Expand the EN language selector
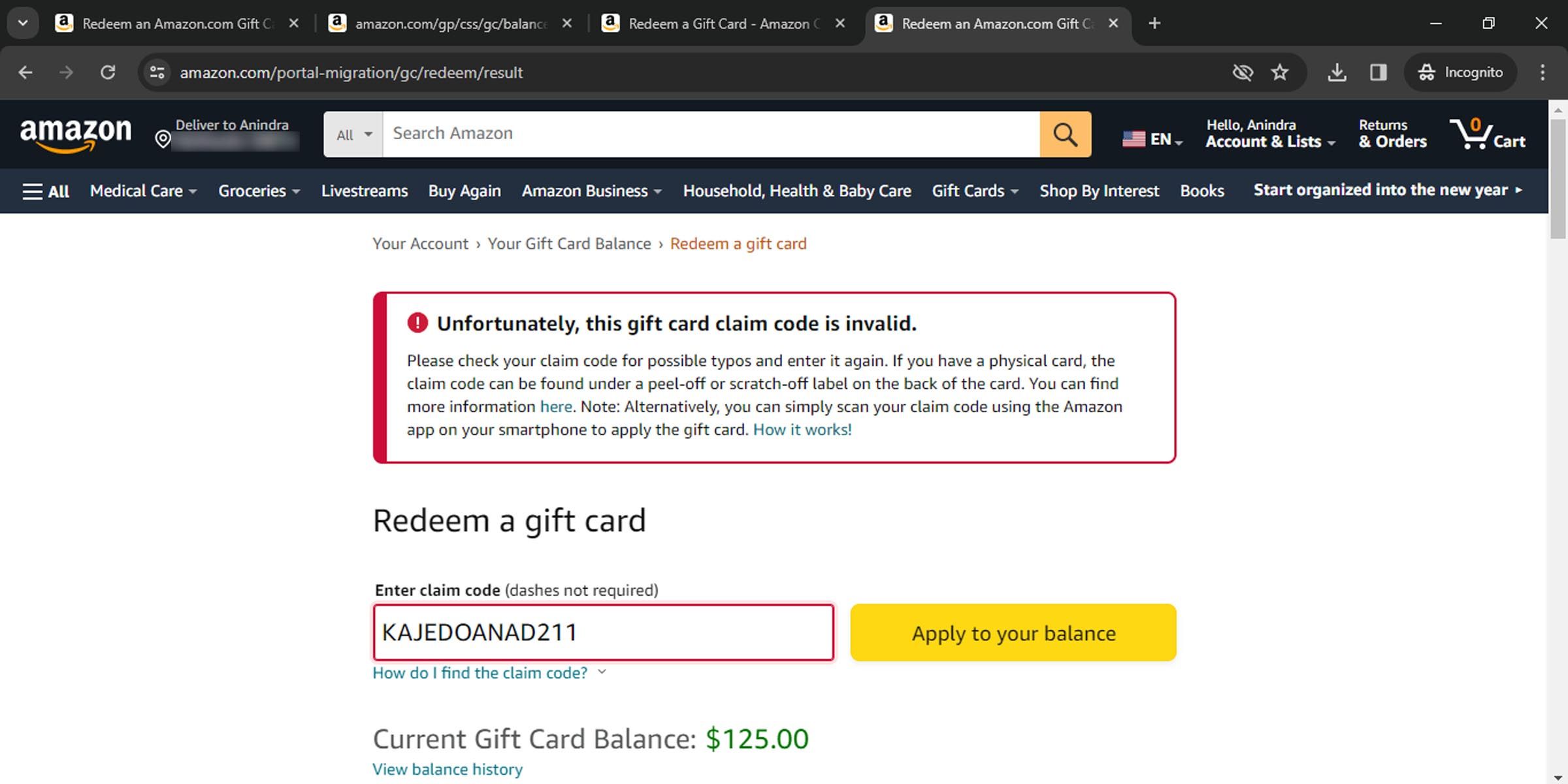Screen dimensions: 1568x784 (x=1152, y=139)
